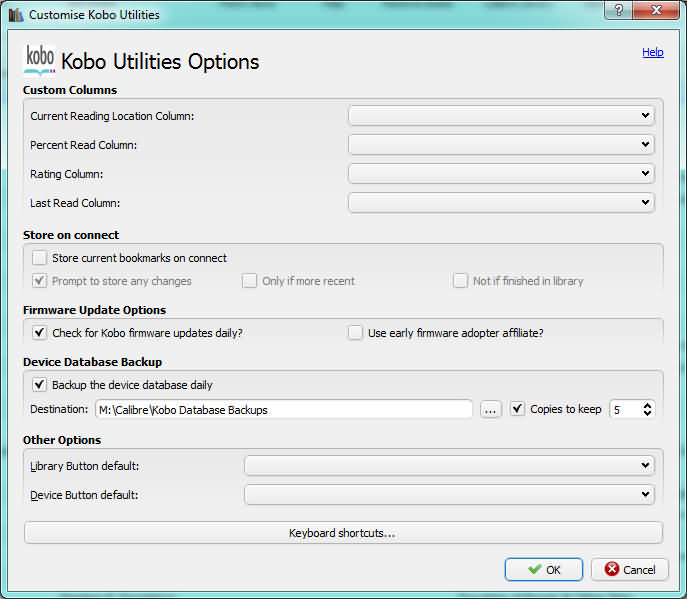Click the Kobo logo icon

pos(39,60)
